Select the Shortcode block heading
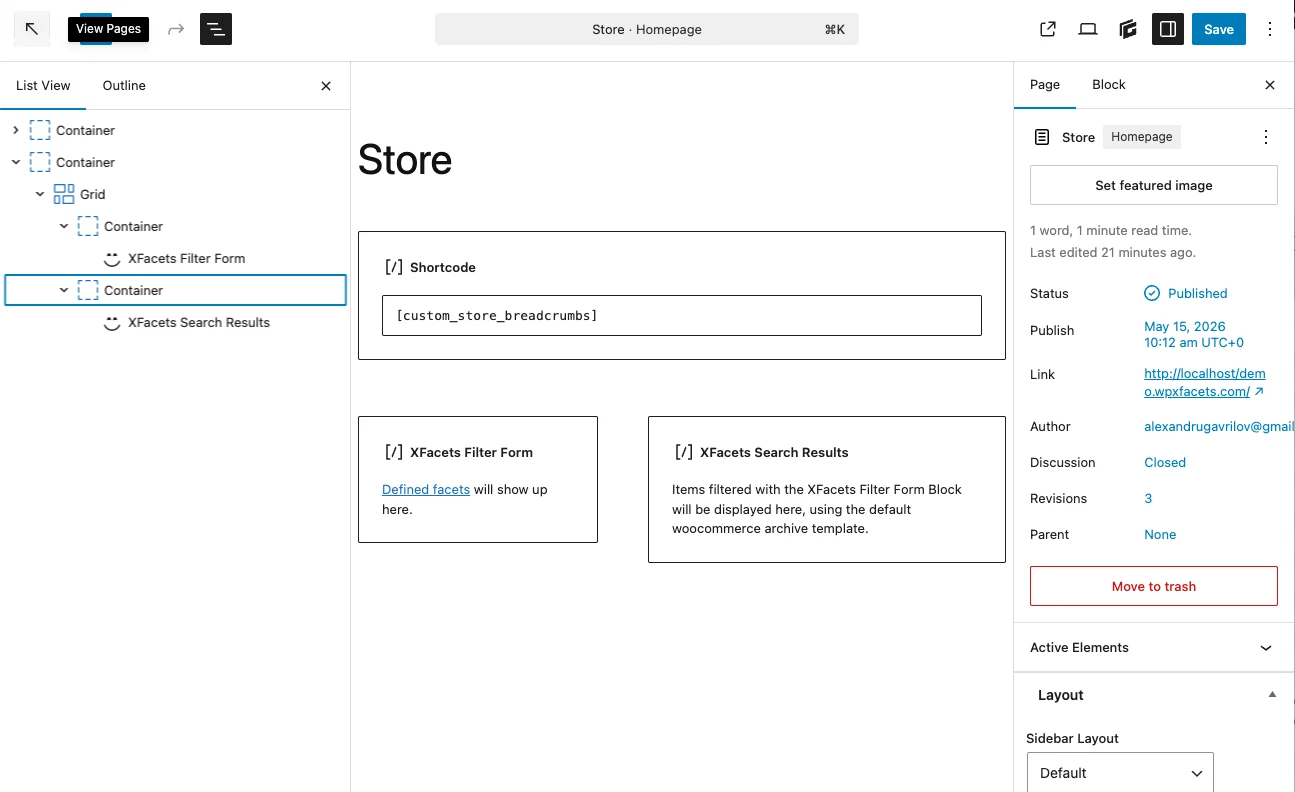The image size is (1295, 792). tap(442, 267)
